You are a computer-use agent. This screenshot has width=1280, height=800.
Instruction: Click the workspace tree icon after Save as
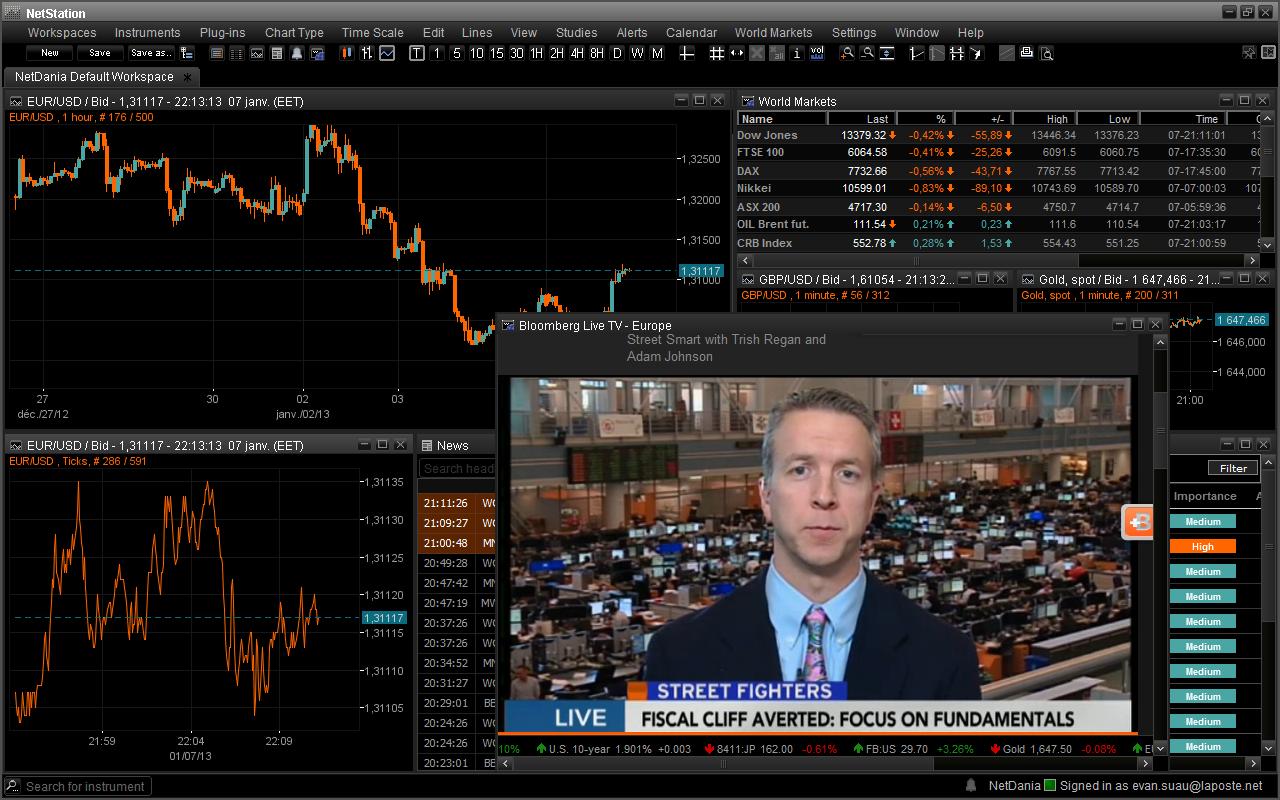[187, 53]
